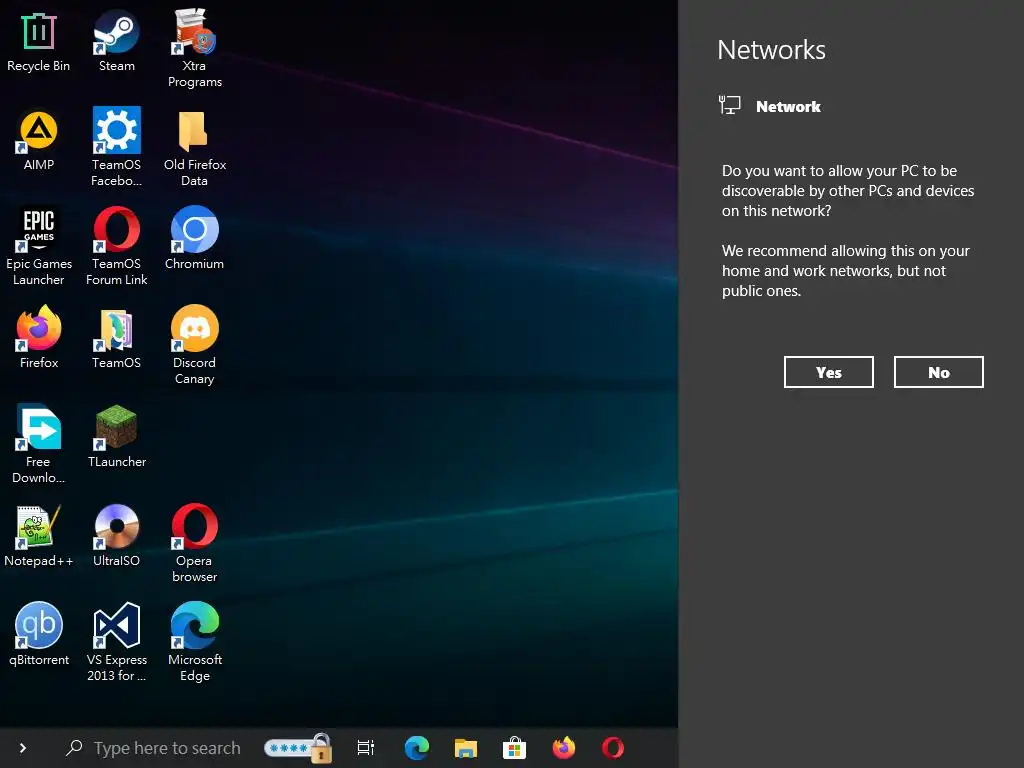Click the Task View taskbar icon
Screen dimensions: 1024x768
tap(366, 747)
